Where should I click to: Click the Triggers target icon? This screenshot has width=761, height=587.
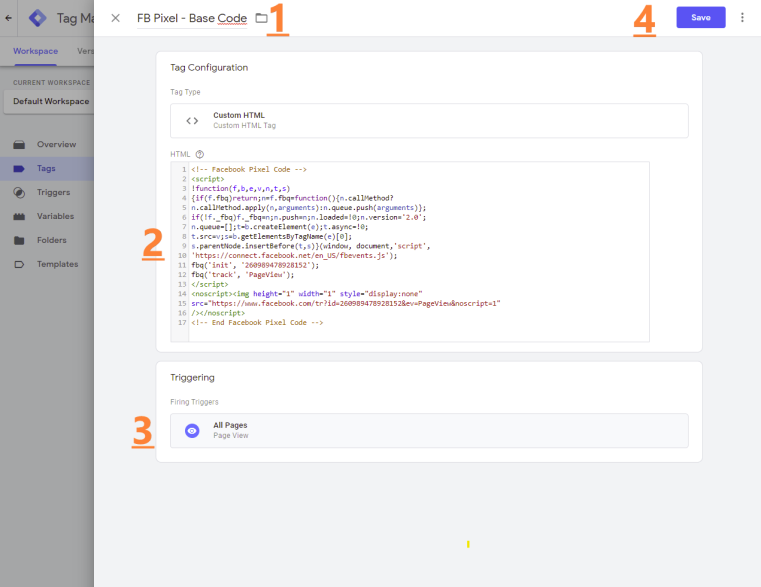point(19,193)
